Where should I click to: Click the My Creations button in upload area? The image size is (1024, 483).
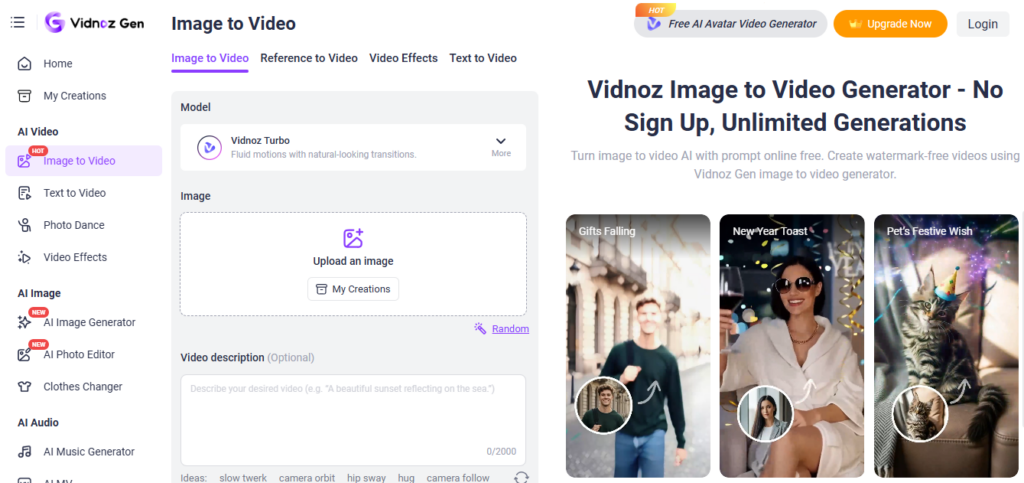tap(353, 289)
